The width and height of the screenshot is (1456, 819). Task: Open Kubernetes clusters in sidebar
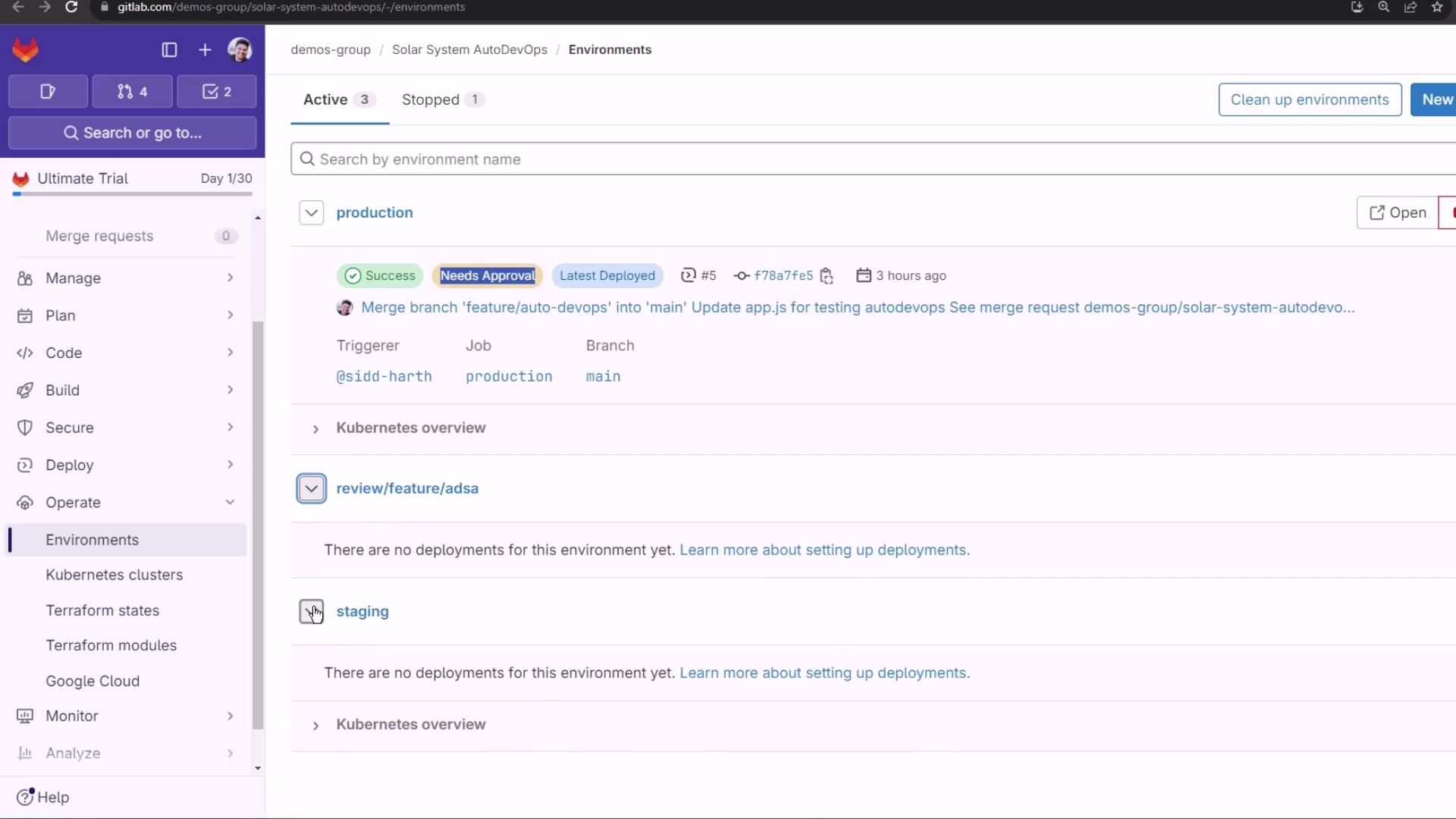pos(114,575)
